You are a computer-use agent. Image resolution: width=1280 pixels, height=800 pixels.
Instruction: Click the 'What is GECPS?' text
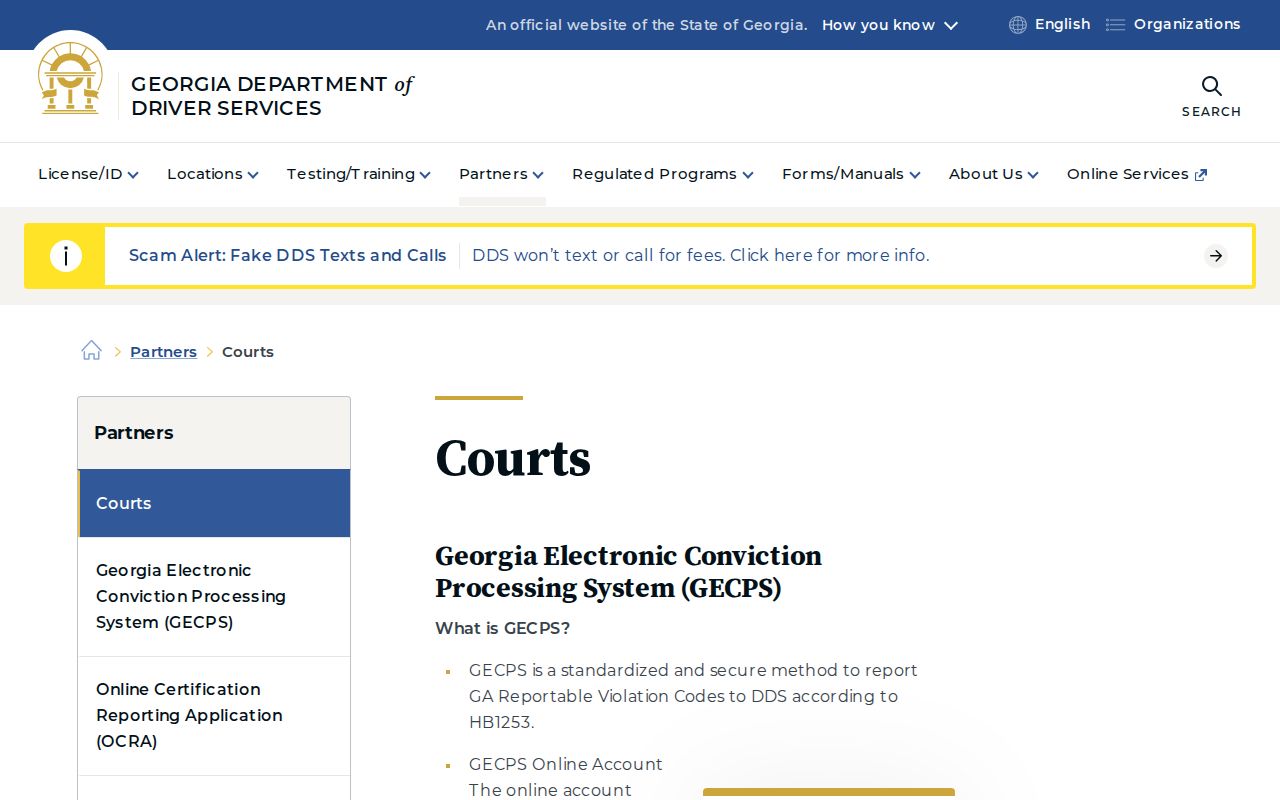coord(502,628)
